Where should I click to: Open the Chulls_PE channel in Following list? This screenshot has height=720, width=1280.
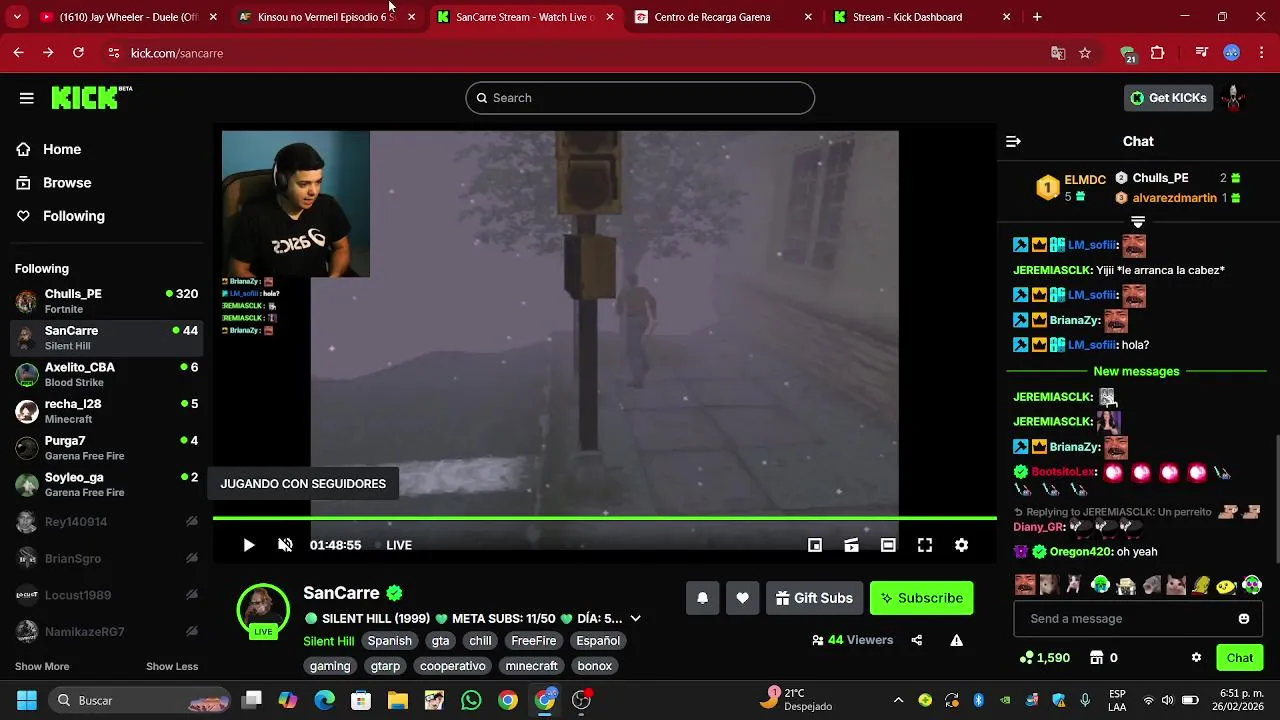coord(106,301)
